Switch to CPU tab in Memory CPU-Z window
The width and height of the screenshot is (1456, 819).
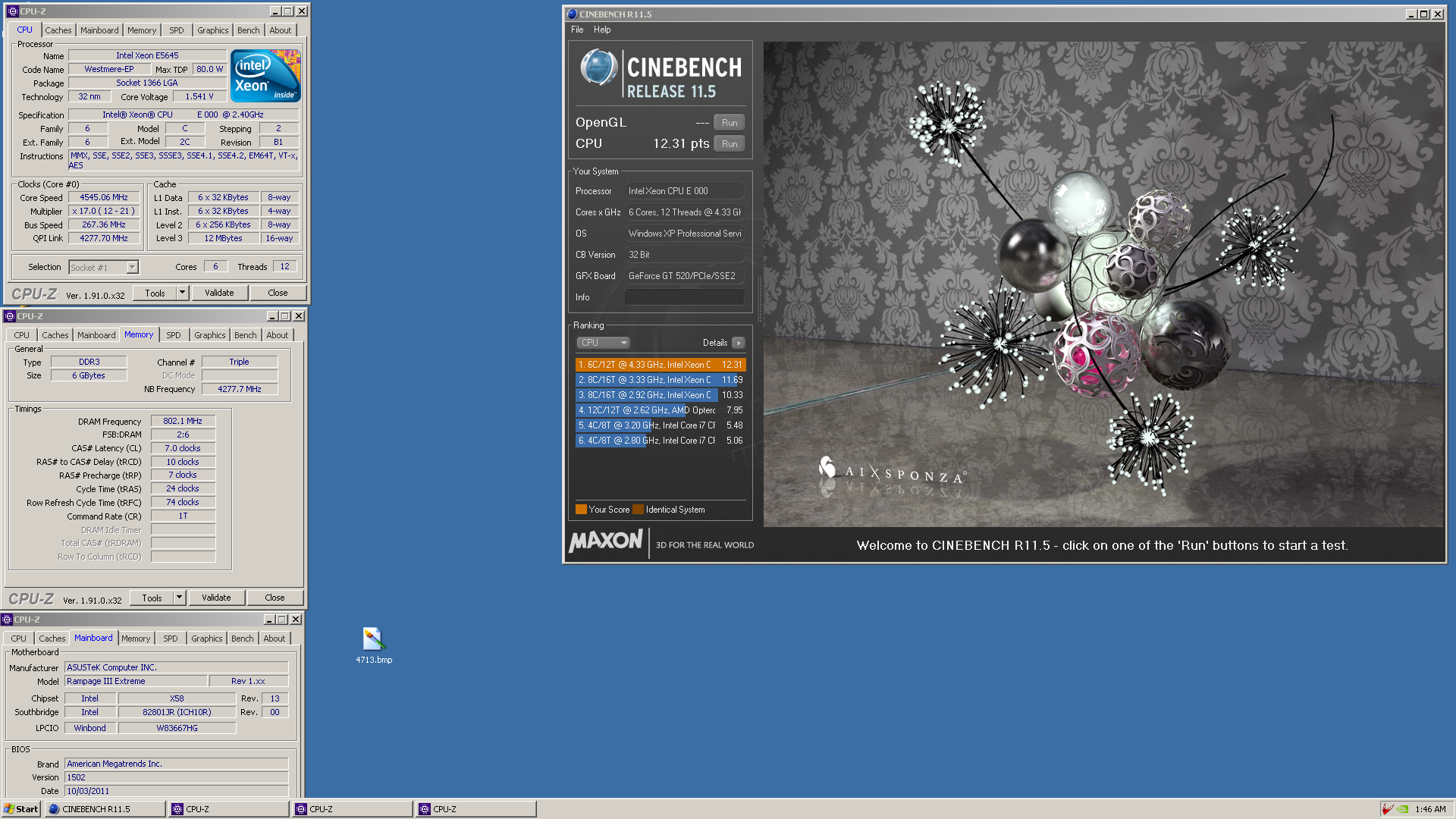click(21, 335)
